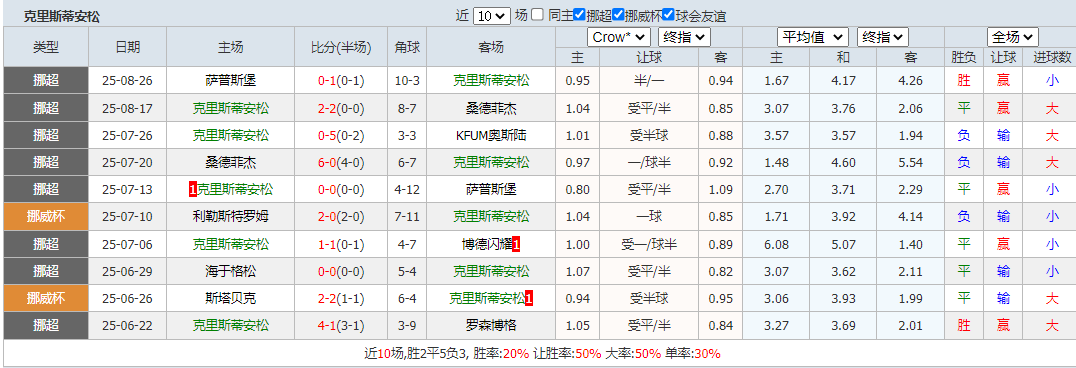Click the 比分(半场) column header
This screenshot has width=1076, height=368.
[341, 47]
